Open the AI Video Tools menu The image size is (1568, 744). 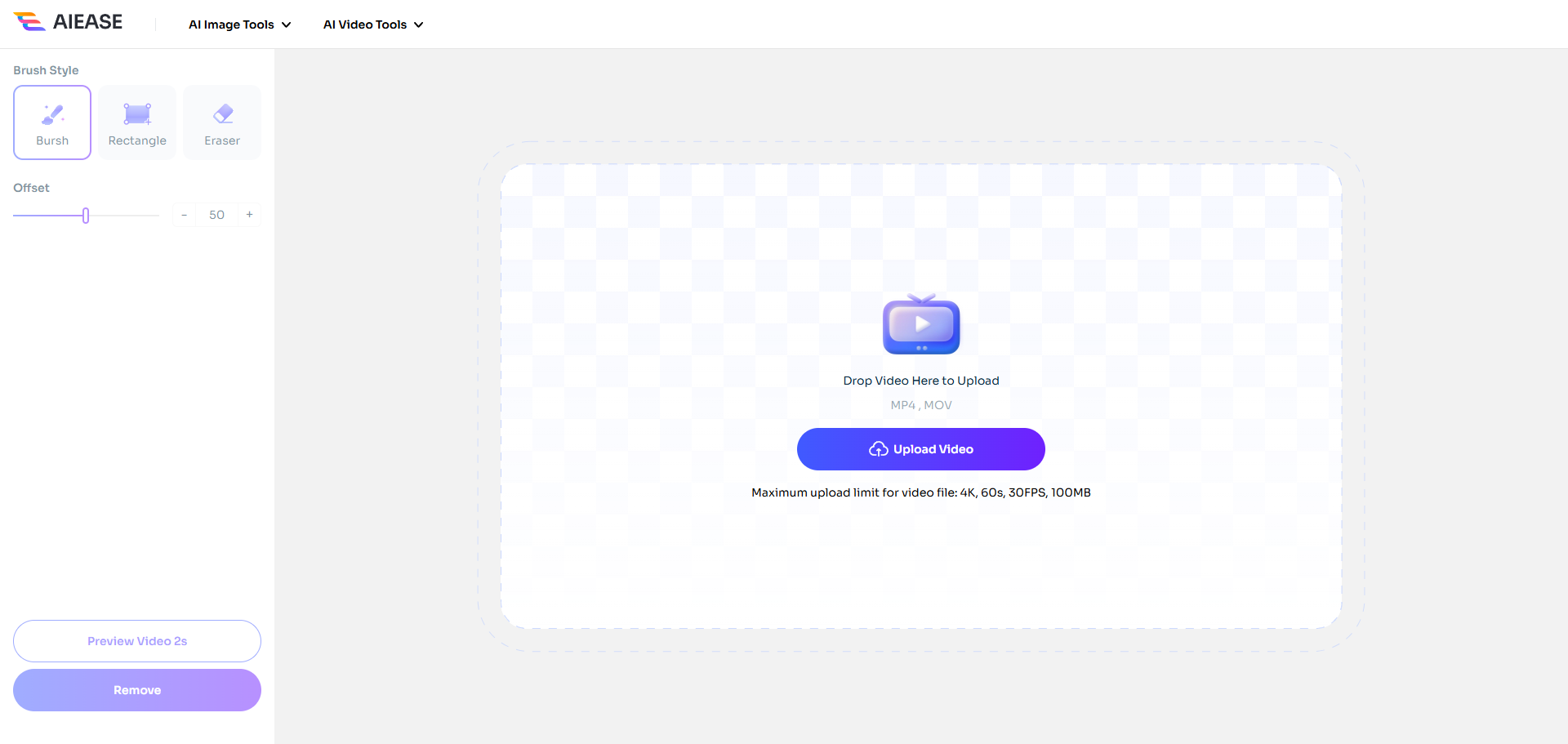click(364, 25)
